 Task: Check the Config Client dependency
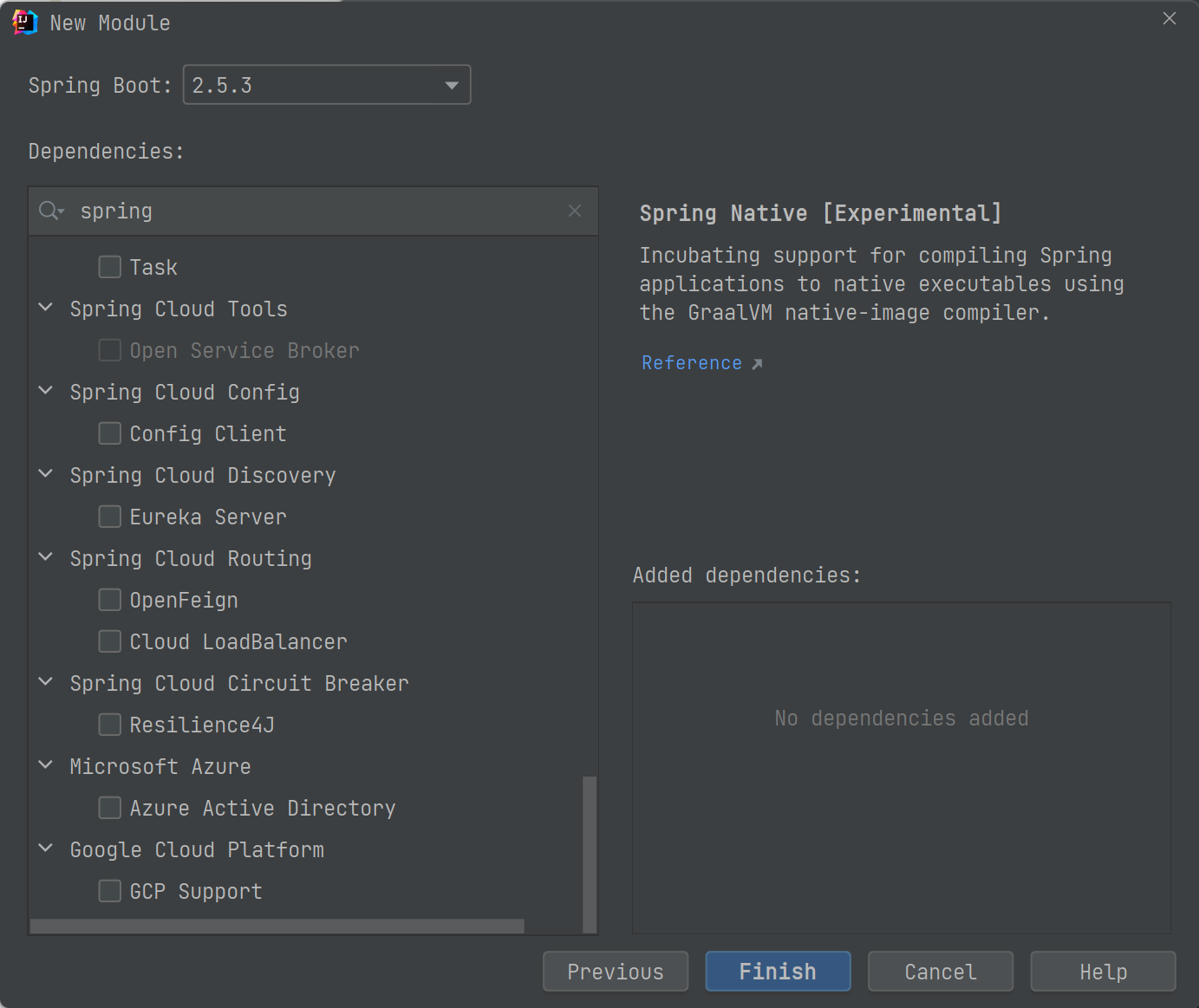coord(110,433)
